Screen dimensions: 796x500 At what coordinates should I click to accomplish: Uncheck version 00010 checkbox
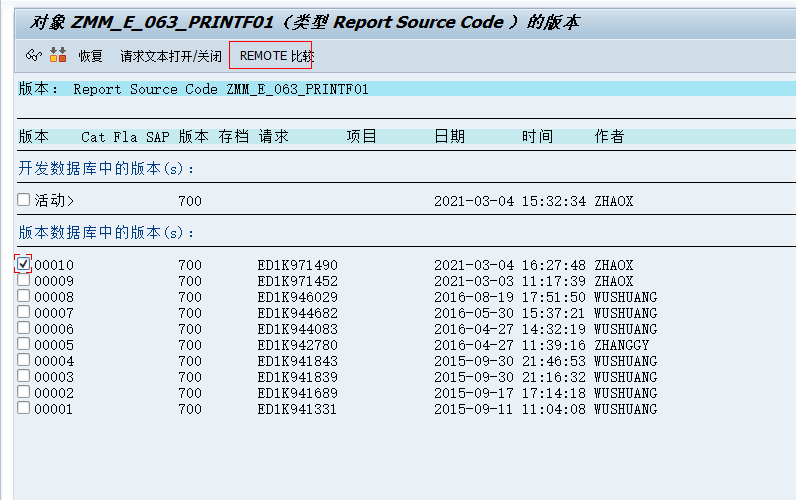point(23,263)
